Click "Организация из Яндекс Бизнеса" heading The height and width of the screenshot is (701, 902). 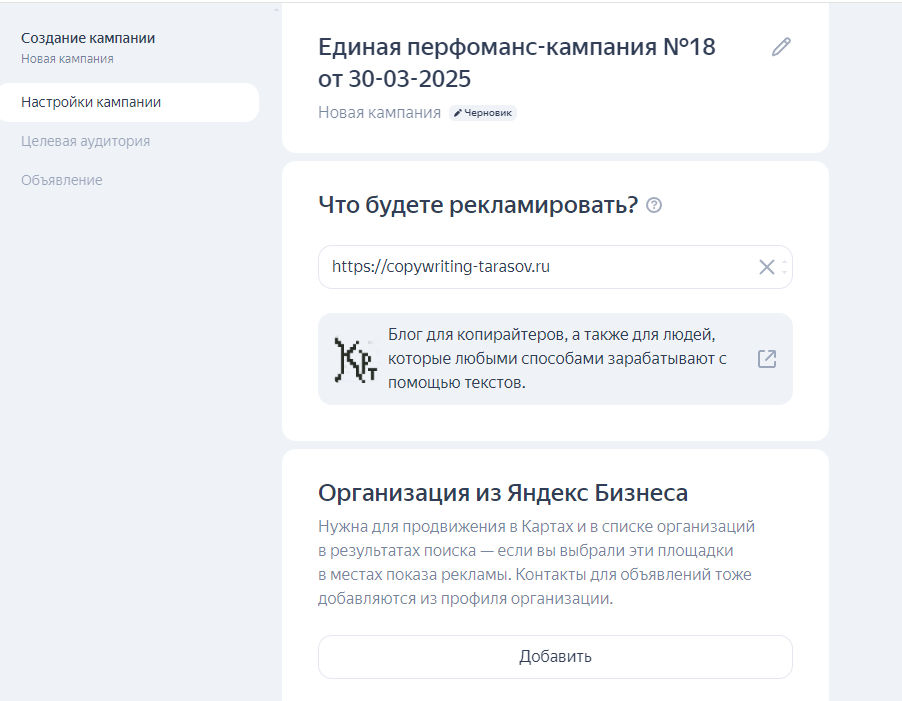click(503, 493)
